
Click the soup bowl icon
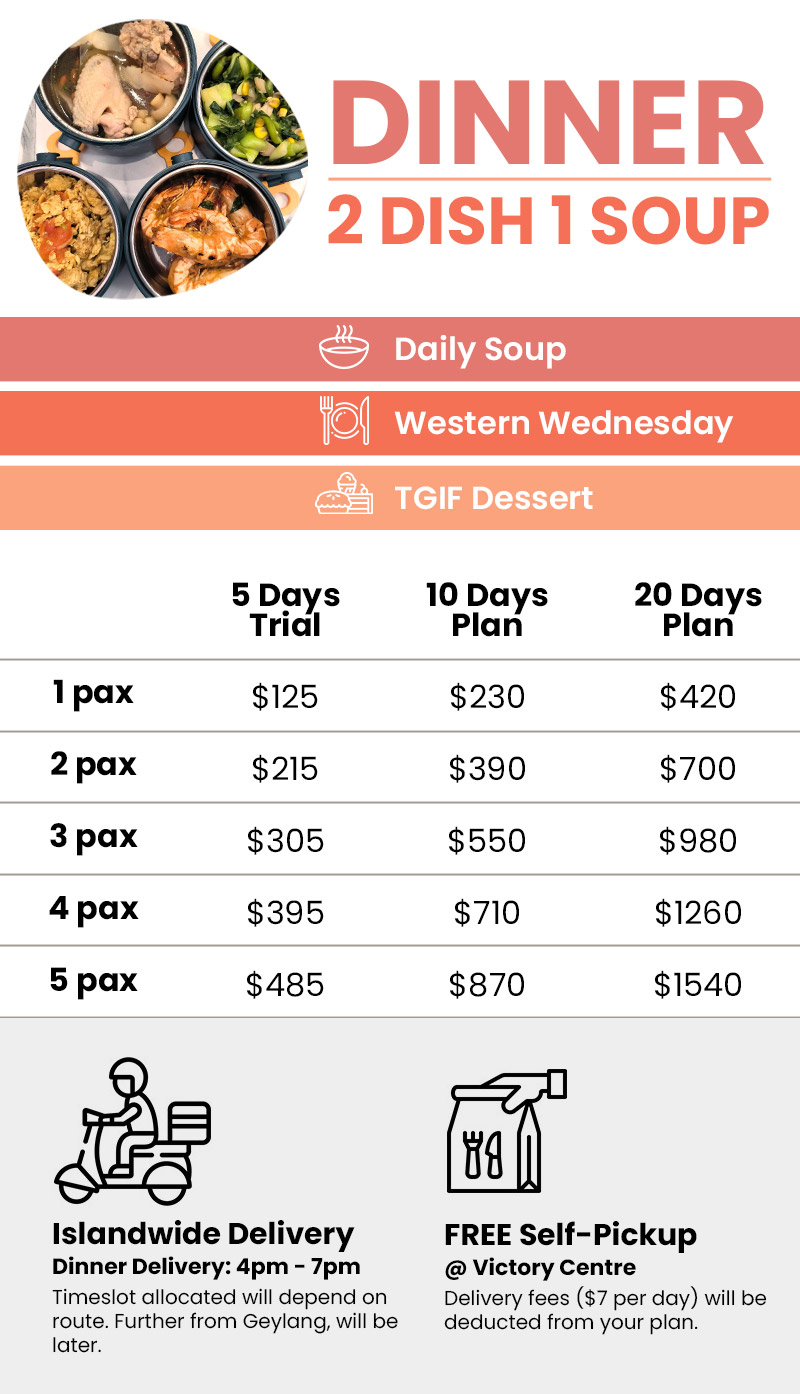(344, 347)
